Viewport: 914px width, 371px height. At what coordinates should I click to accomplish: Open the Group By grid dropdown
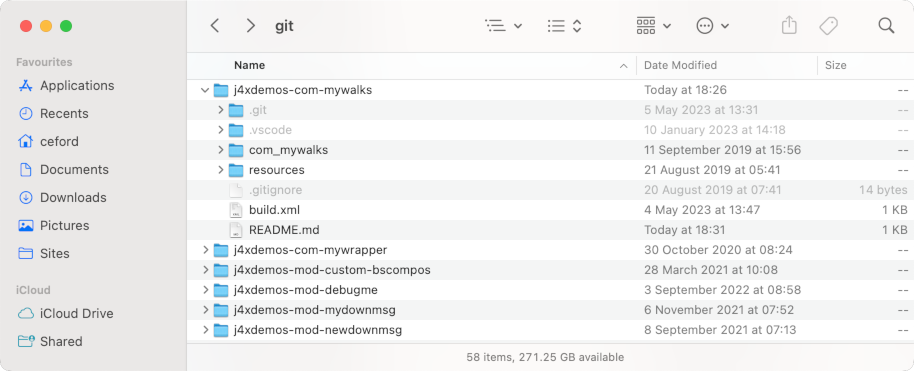pyautogui.click(x=653, y=26)
